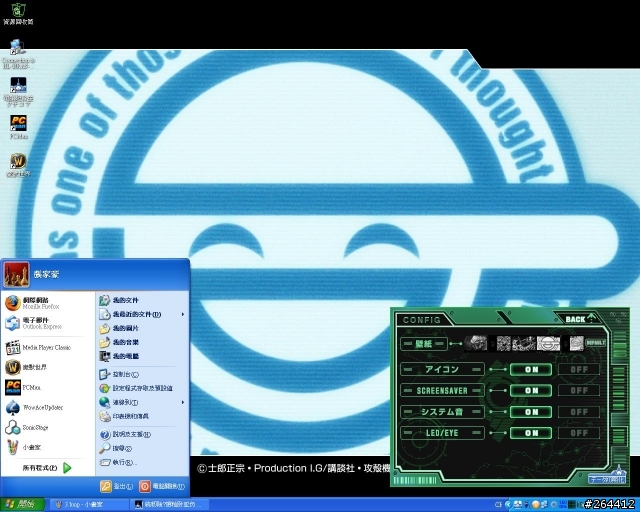This screenshot has width=640, height=512.
Task: Open 搜尋 (Search) from Start menu
Action: coord(142,448)
